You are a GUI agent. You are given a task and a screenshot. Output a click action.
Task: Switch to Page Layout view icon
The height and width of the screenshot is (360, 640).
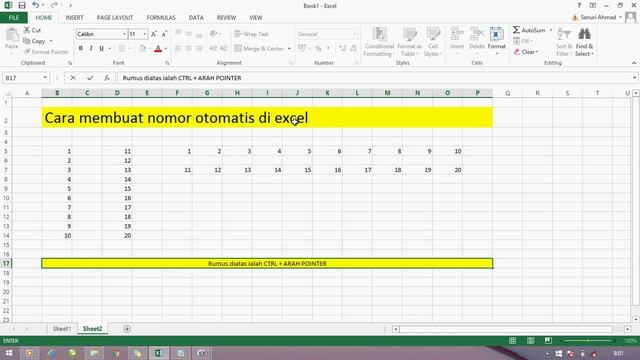tap(530, 340)
